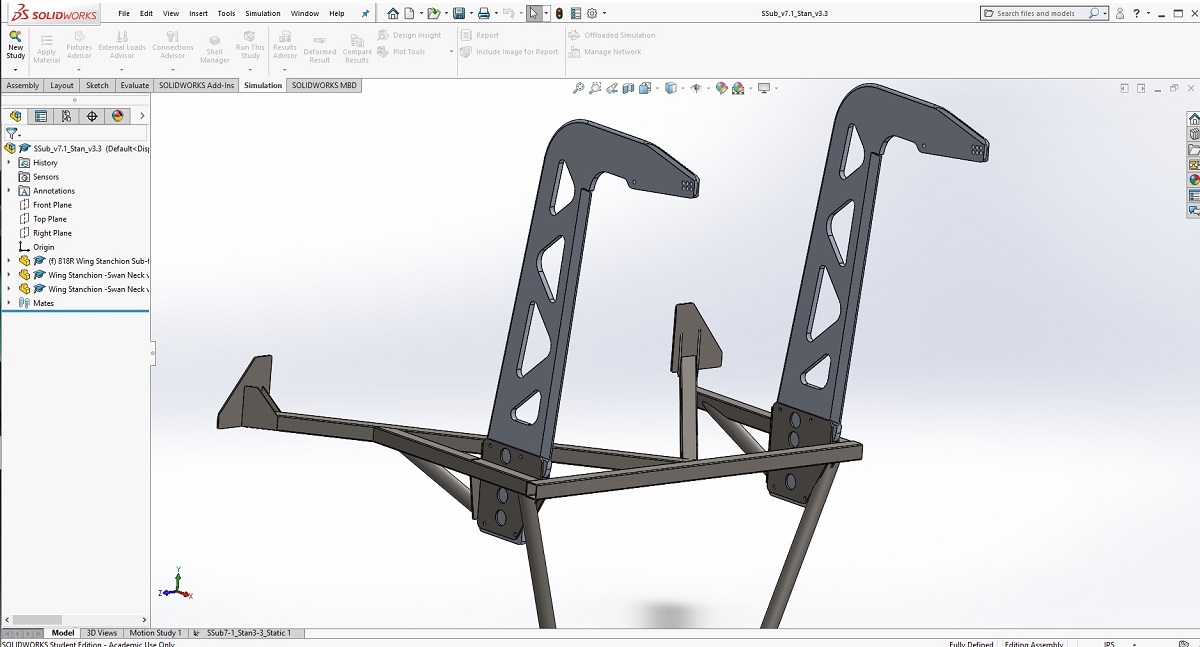Image resolution: width=1200 pixels, height=647 pixels.
Task: Click the Print icon
Action: coord(484,13)
